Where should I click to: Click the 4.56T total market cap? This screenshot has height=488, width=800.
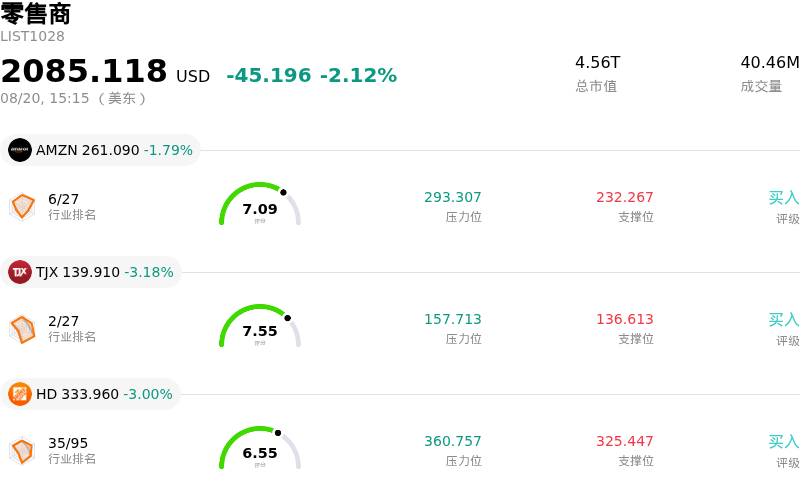[x=597, y=62]
